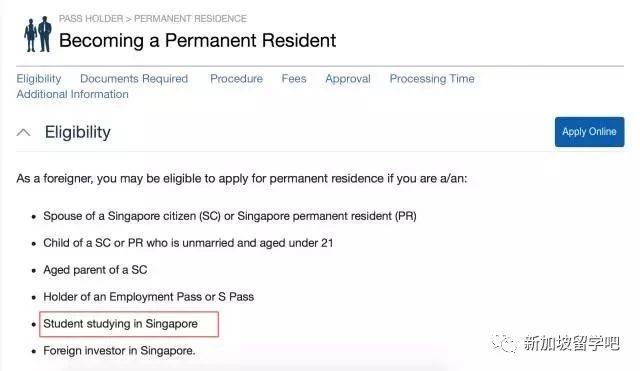Go to the Documents Required section link
This screenshot has height=371, width=640.
click(134, 79)
